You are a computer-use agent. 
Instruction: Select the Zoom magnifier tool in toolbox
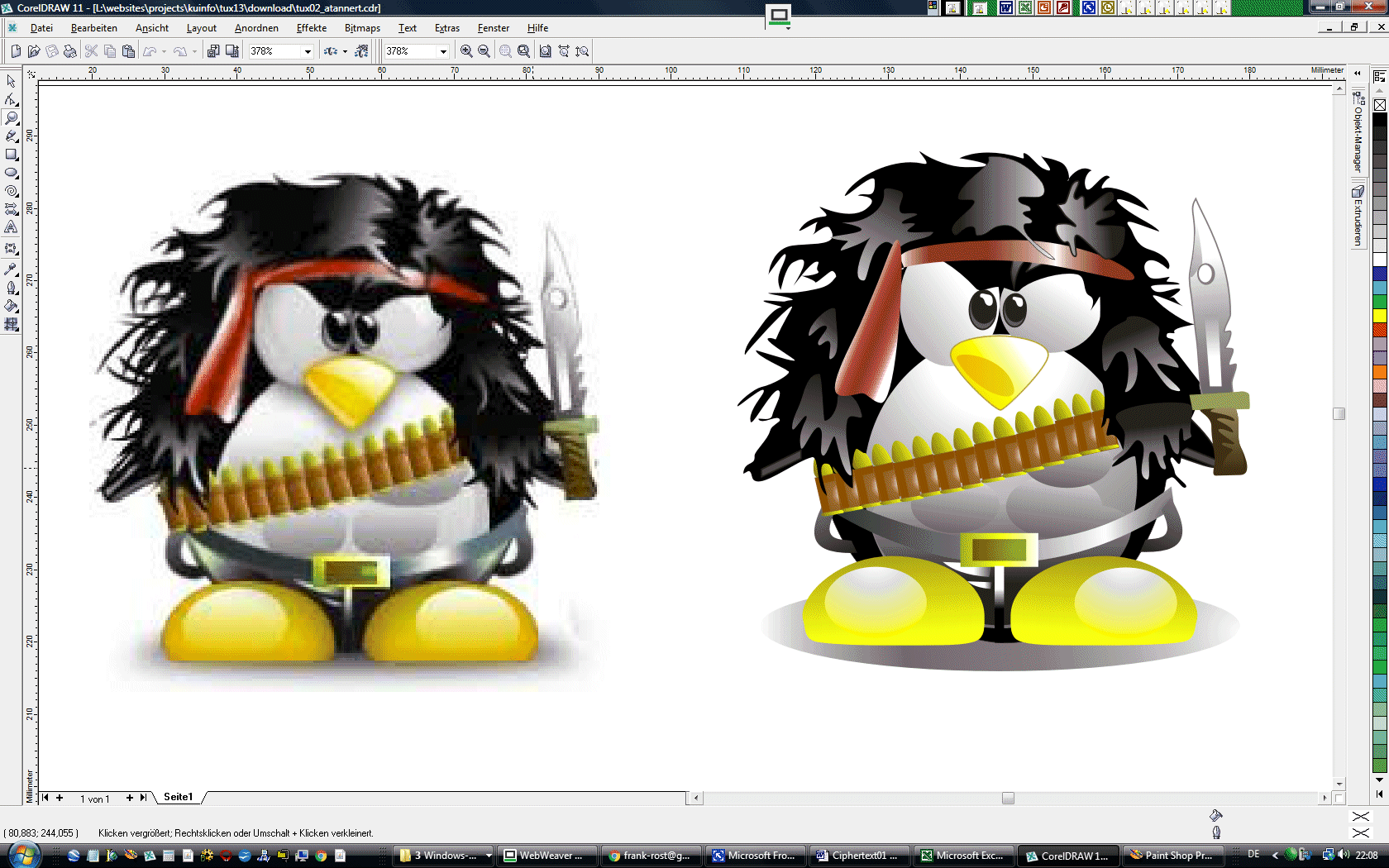(x=11, y=117)
